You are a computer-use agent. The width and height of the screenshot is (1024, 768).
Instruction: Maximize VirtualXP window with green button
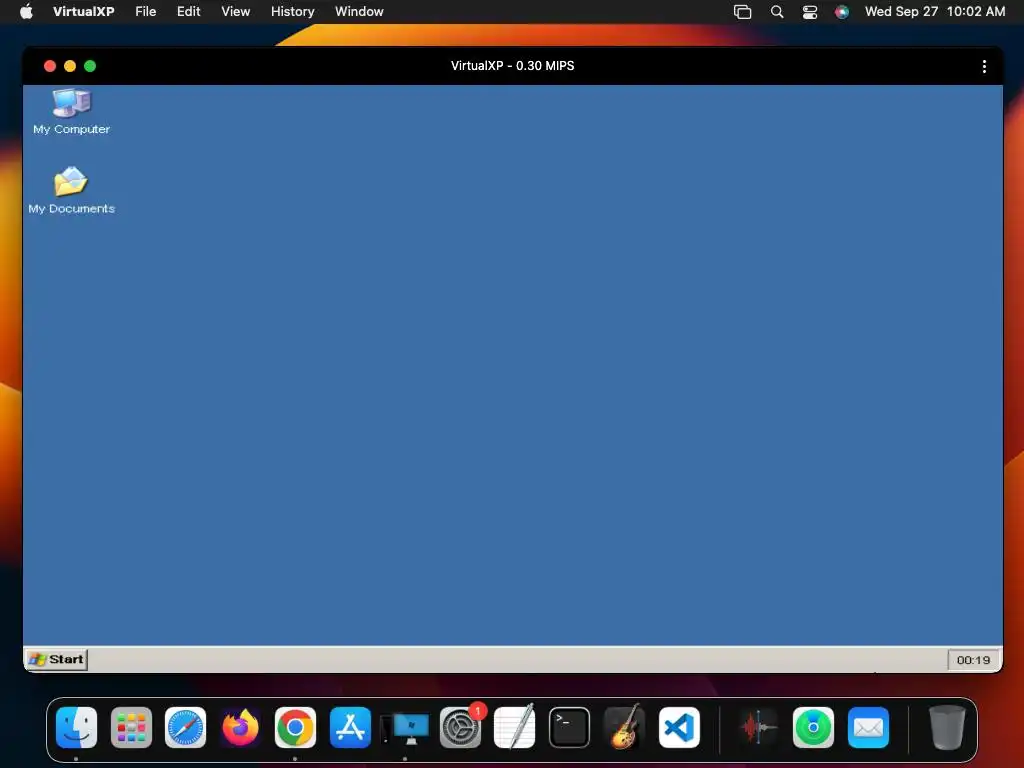[x=90, y=66]
